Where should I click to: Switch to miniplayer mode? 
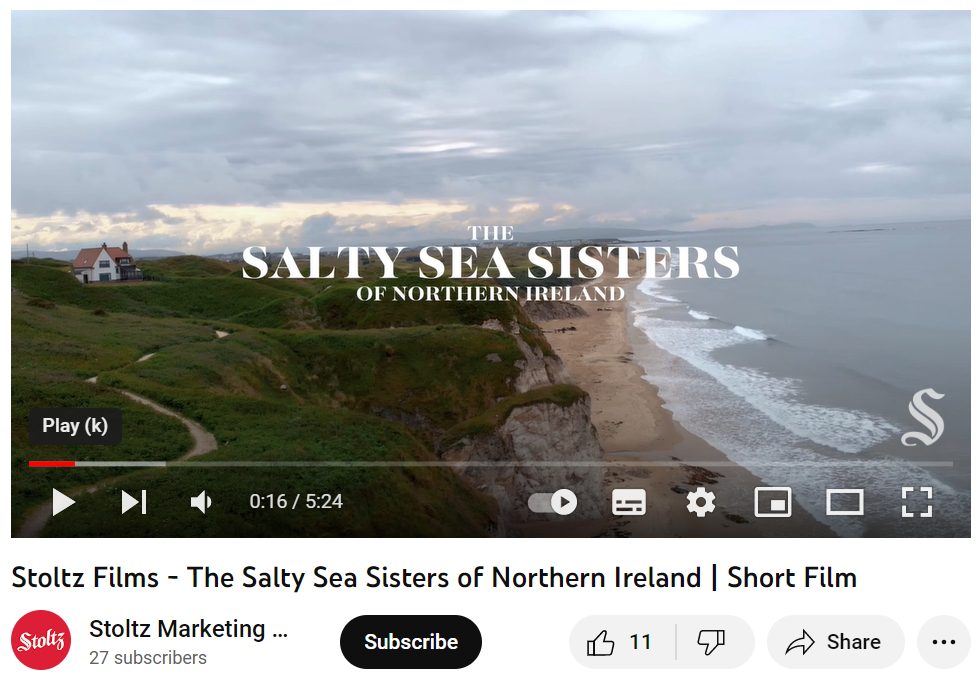(773, 502)
